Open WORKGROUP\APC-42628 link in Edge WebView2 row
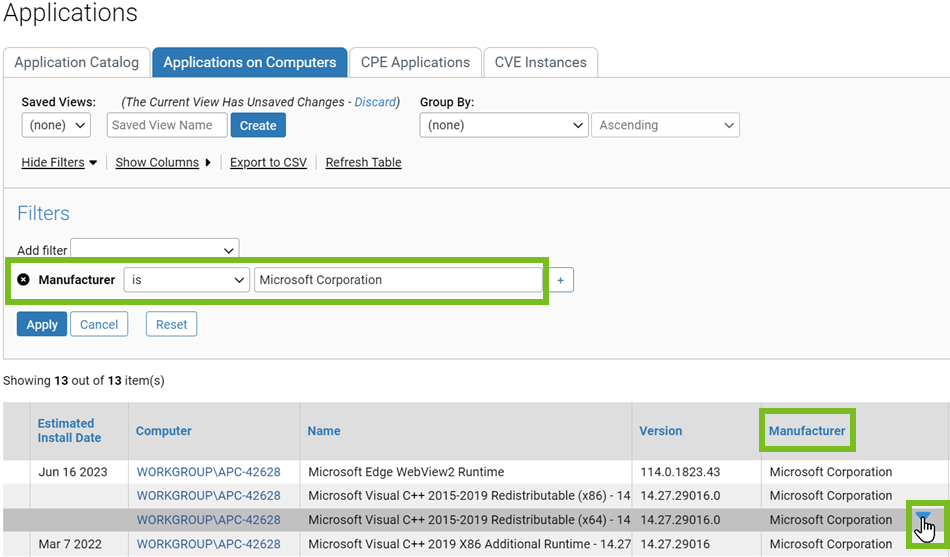Screen dimensions: 950x557 [x=208, y=472]
